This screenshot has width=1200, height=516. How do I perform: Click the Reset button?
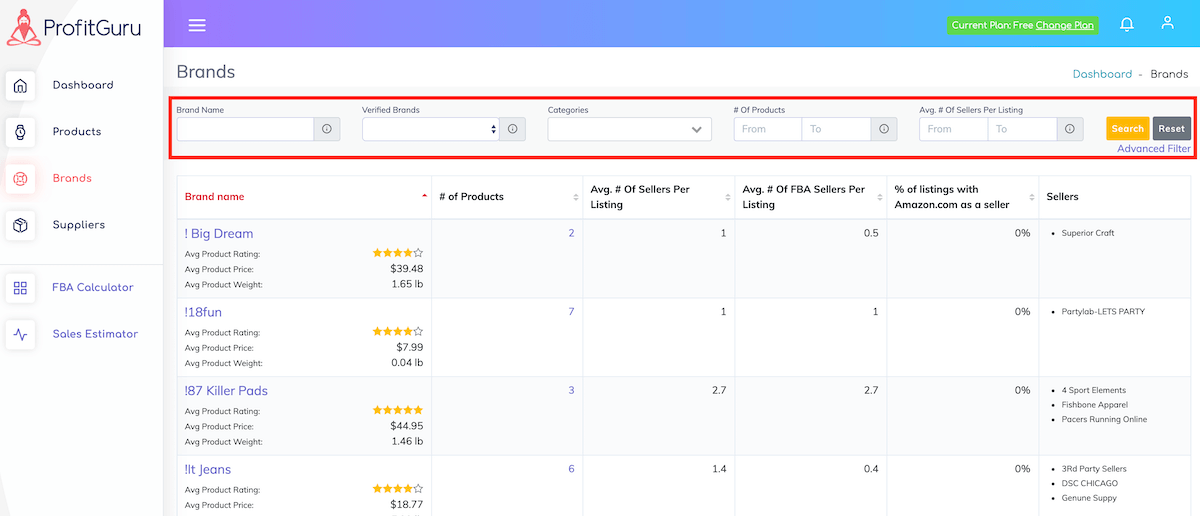tap(1172, 128)
